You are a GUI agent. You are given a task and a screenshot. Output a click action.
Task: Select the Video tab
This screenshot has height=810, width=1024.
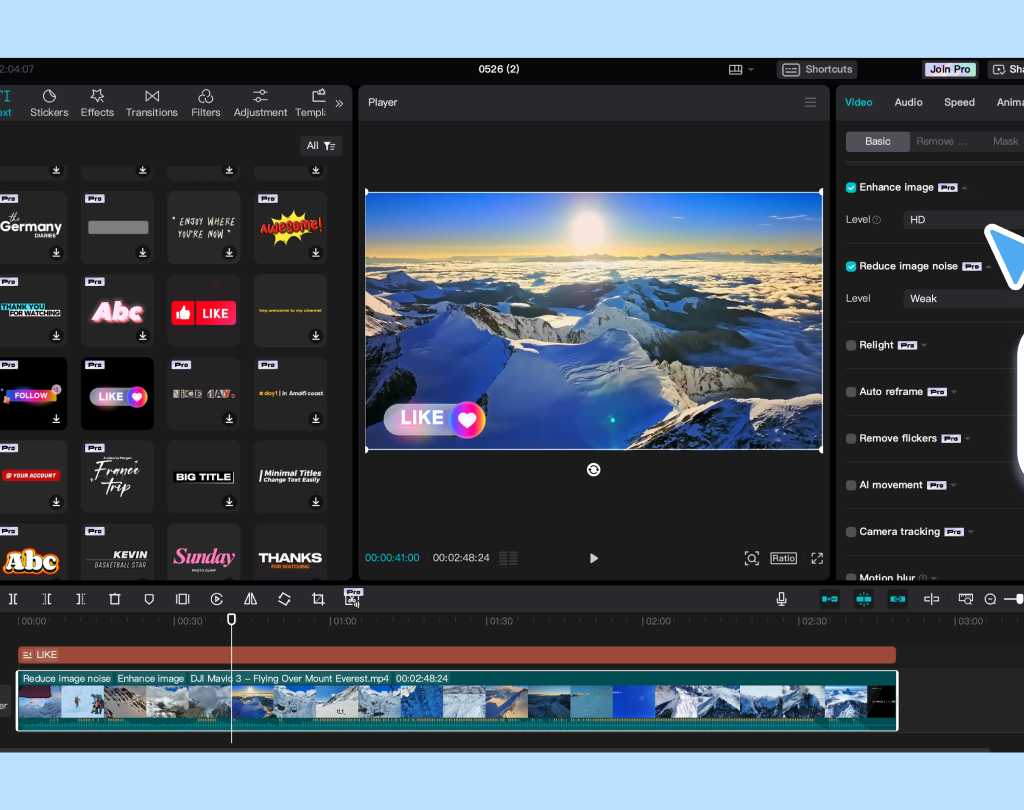[858, 103]
